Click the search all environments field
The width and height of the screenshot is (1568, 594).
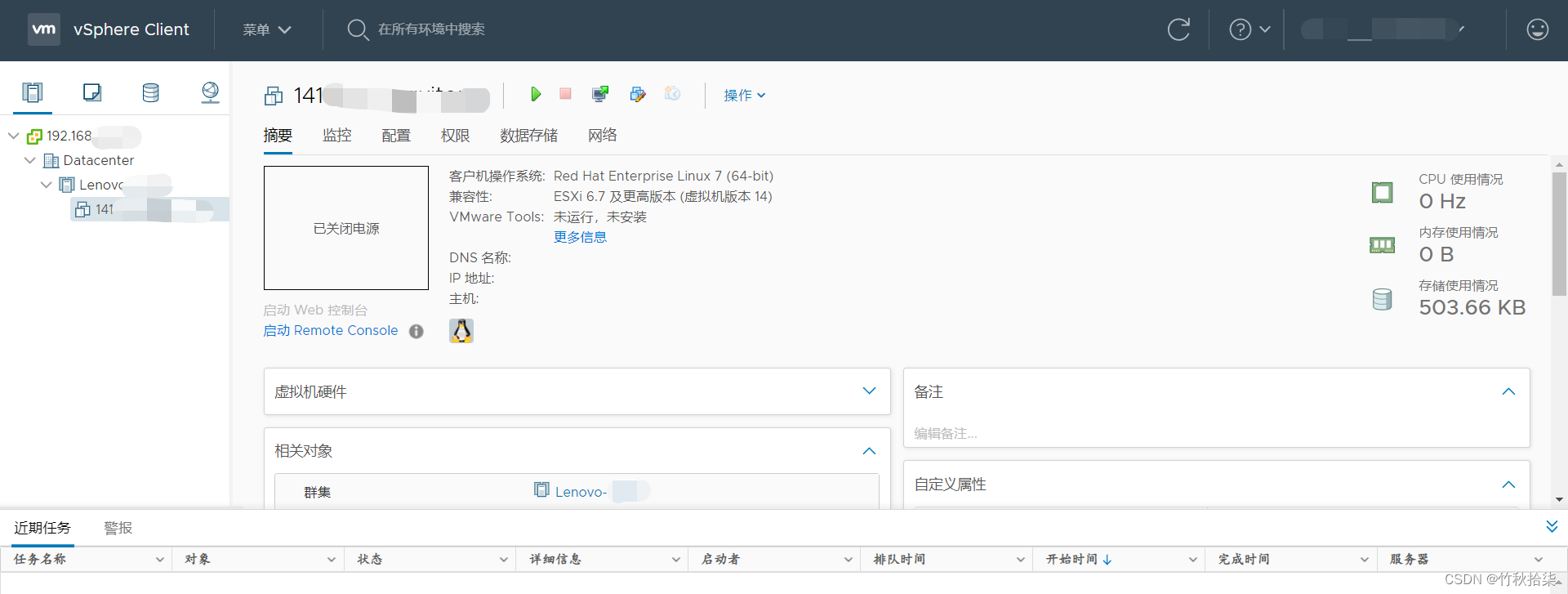(x=431, y=29)
